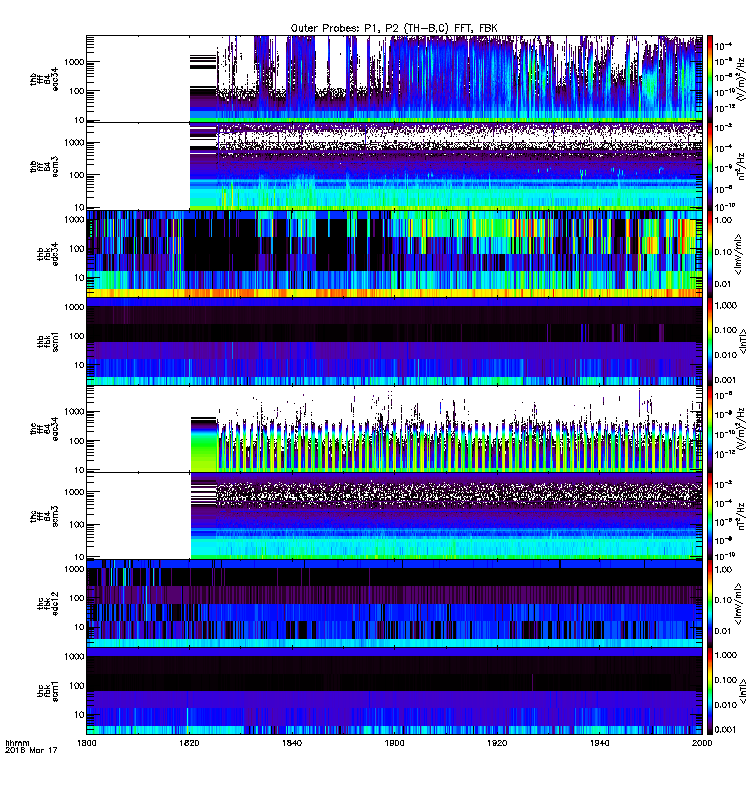The width and height of the screenshot is (750, 800).
Task: Click the 1000 frequency tick on thc fbk scm1 panel
Action: 74,657
